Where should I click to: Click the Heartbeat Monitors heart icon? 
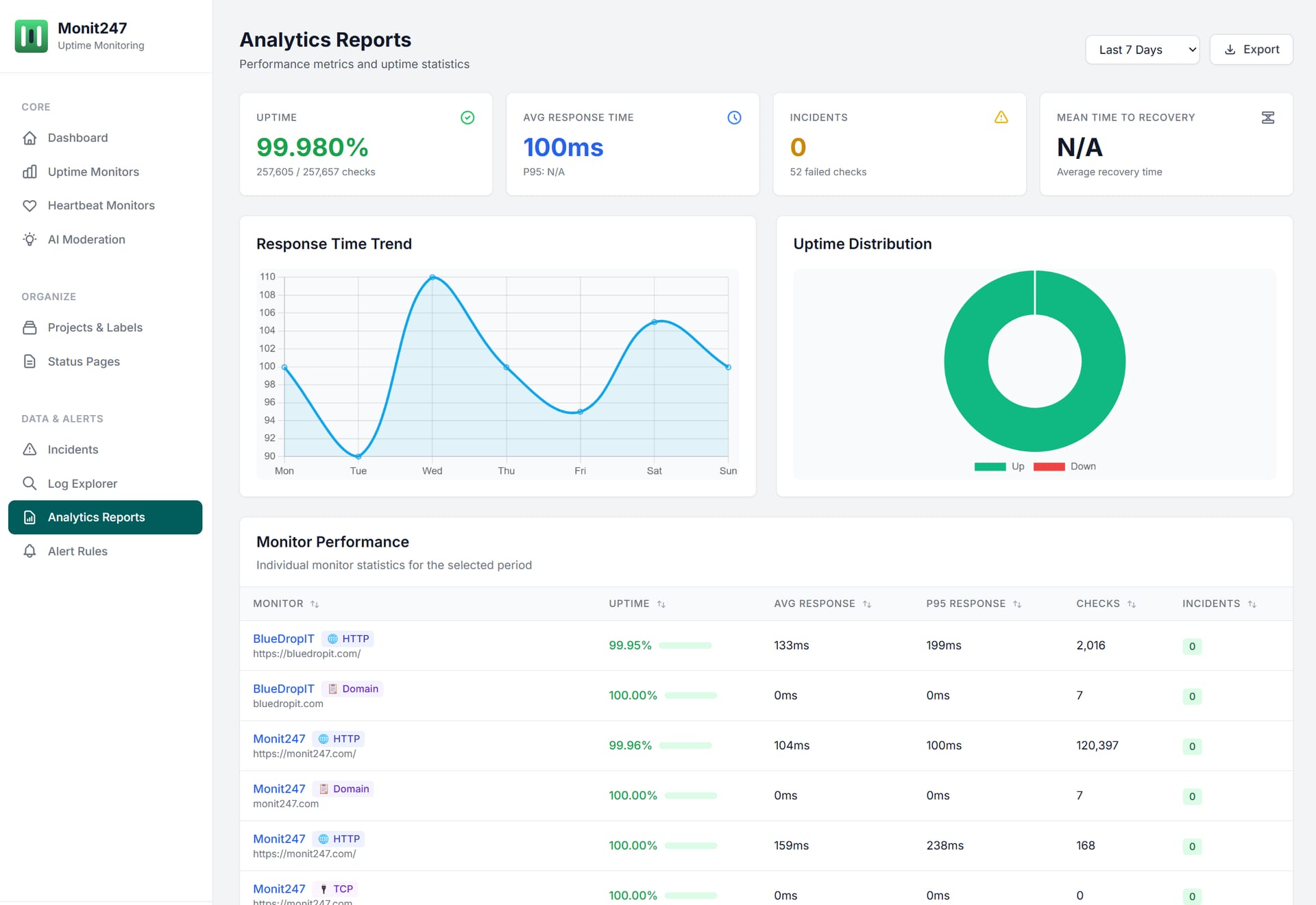pyautogui.click(x=29, y=206)
